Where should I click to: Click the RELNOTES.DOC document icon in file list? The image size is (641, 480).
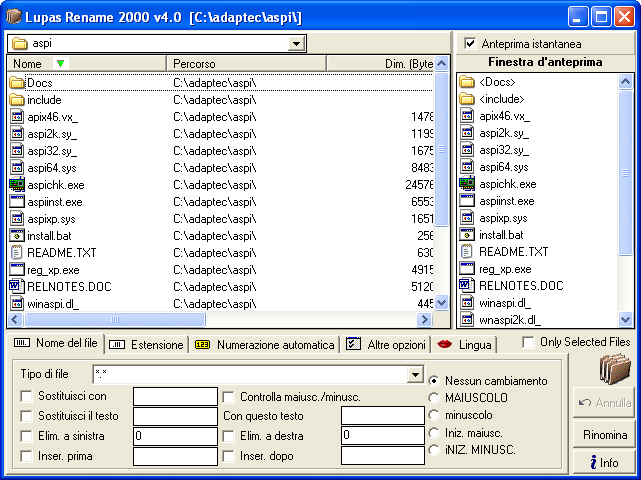point(16,286)
